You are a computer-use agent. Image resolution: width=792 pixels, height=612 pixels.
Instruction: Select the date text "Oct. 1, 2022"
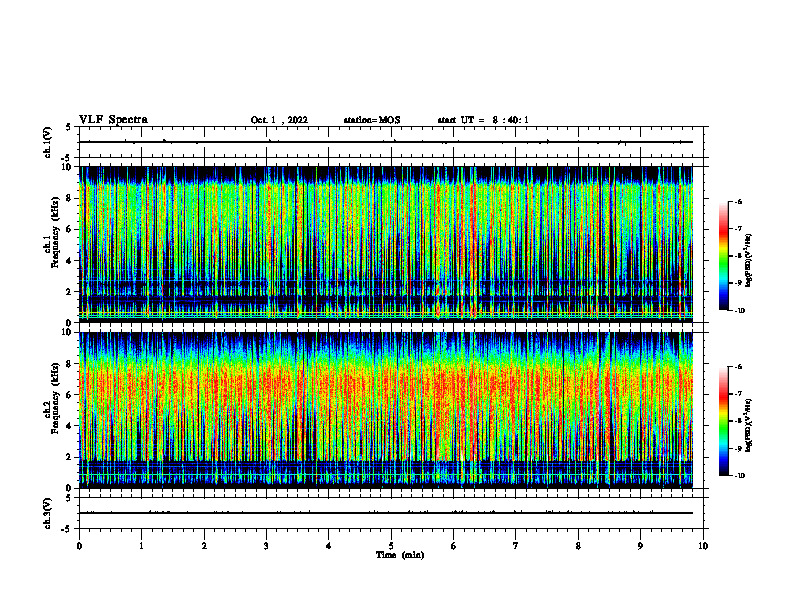click(x=279, y=120)
